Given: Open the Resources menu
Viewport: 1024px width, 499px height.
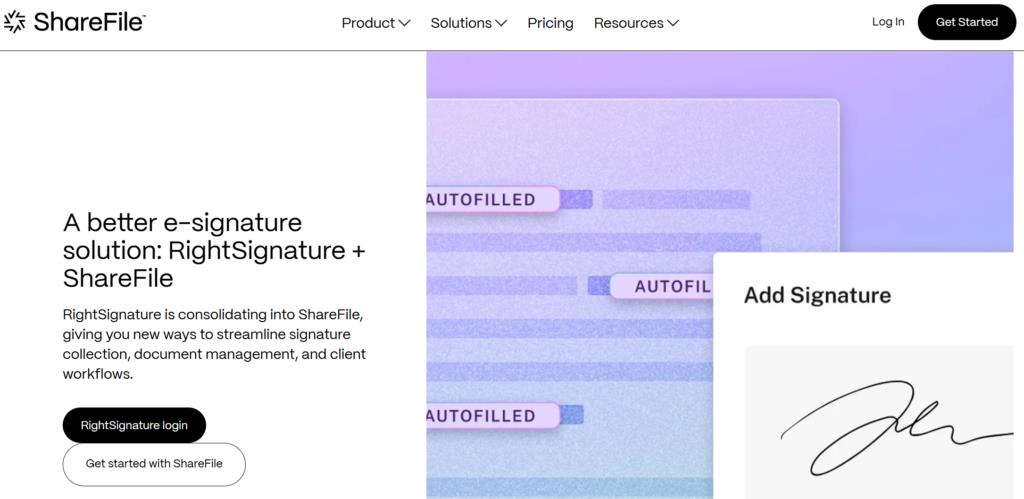Looking at the screenshot, I should pos(636,23).
